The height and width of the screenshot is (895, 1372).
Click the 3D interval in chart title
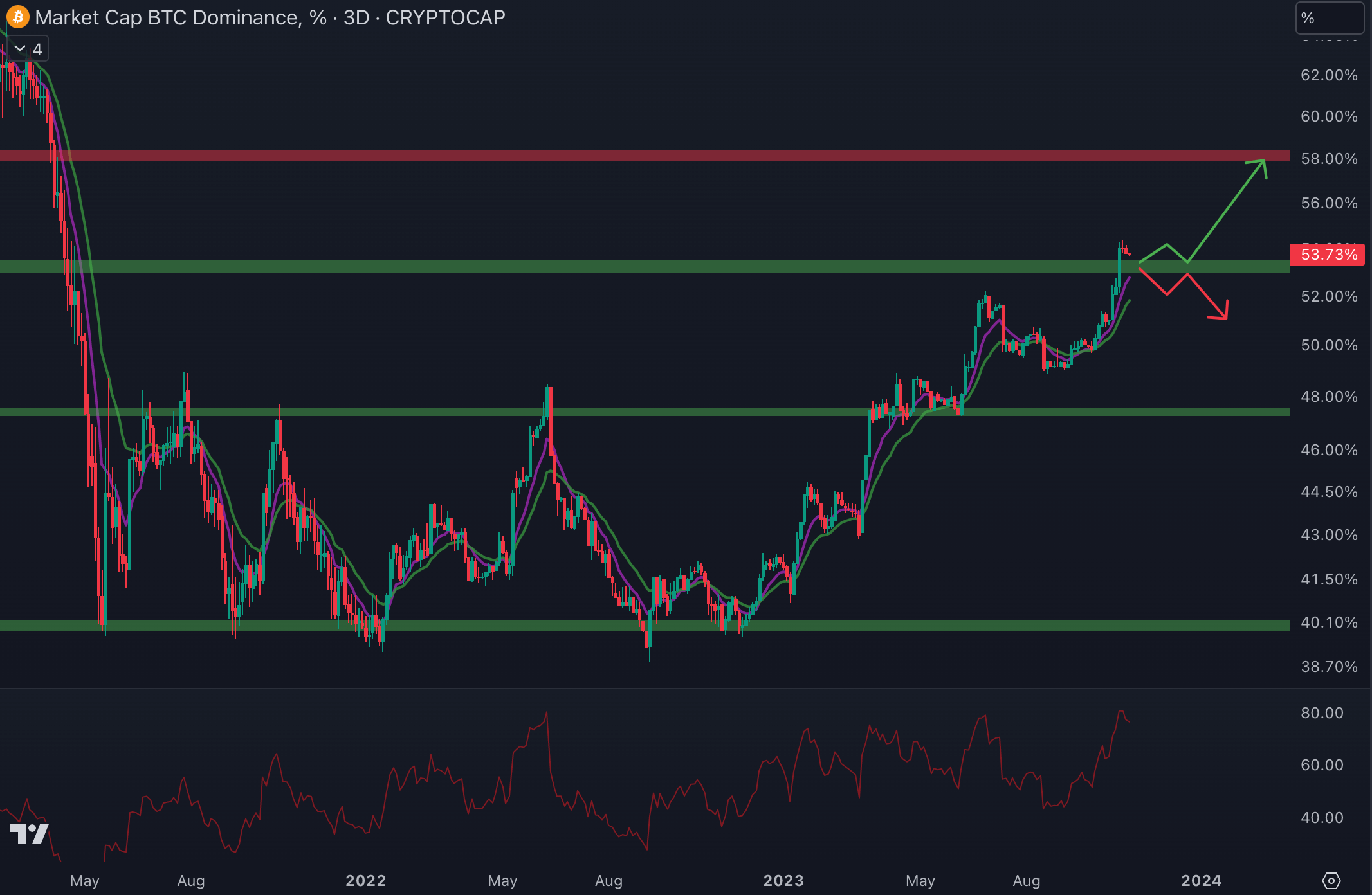[x=356, y=17]
